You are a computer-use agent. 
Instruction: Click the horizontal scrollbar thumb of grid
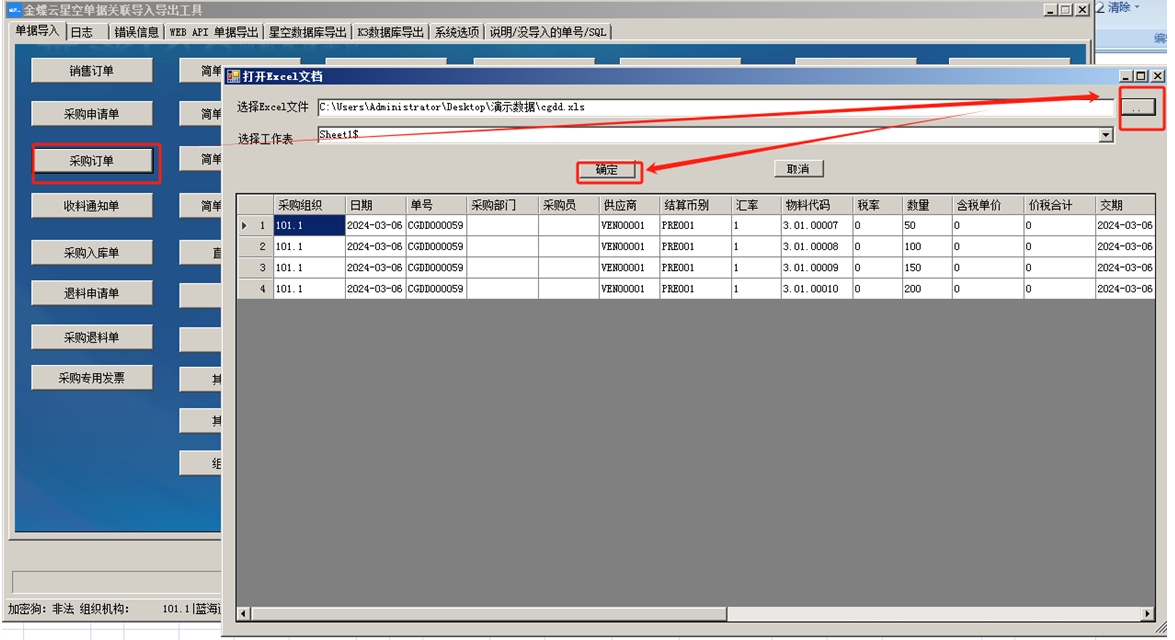point(489,614)
